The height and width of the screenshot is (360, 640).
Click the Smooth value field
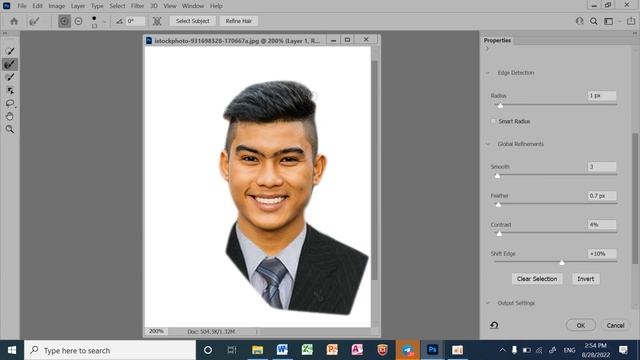tap(602, 167)
